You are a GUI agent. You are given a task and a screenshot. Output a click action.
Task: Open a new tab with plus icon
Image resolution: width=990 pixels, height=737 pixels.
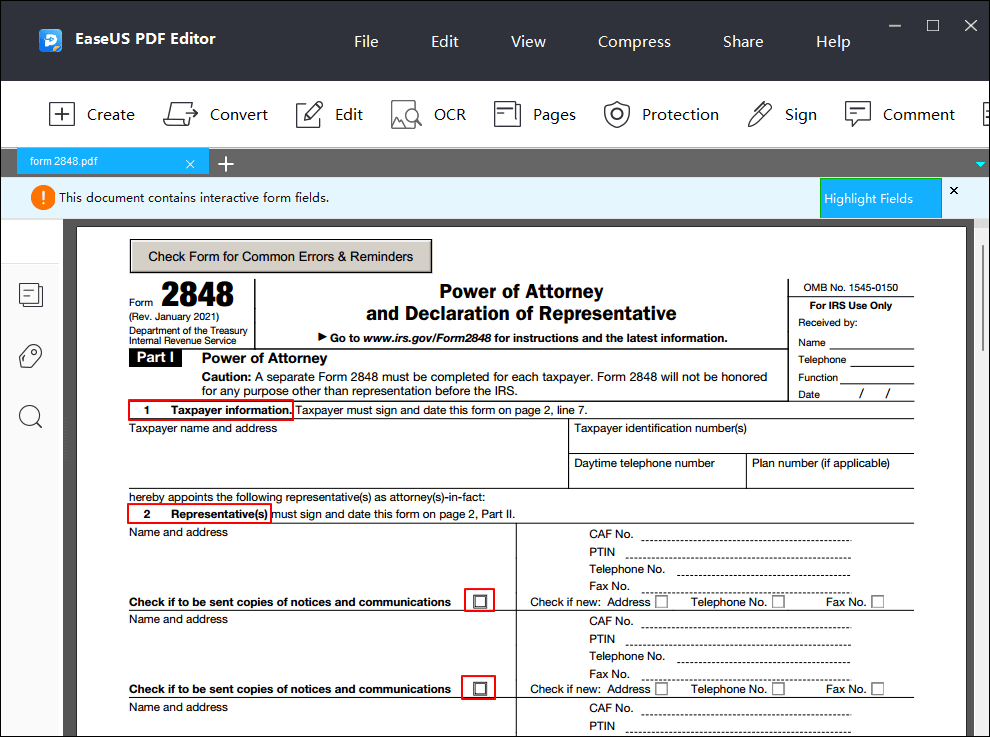tap(225, 164)
